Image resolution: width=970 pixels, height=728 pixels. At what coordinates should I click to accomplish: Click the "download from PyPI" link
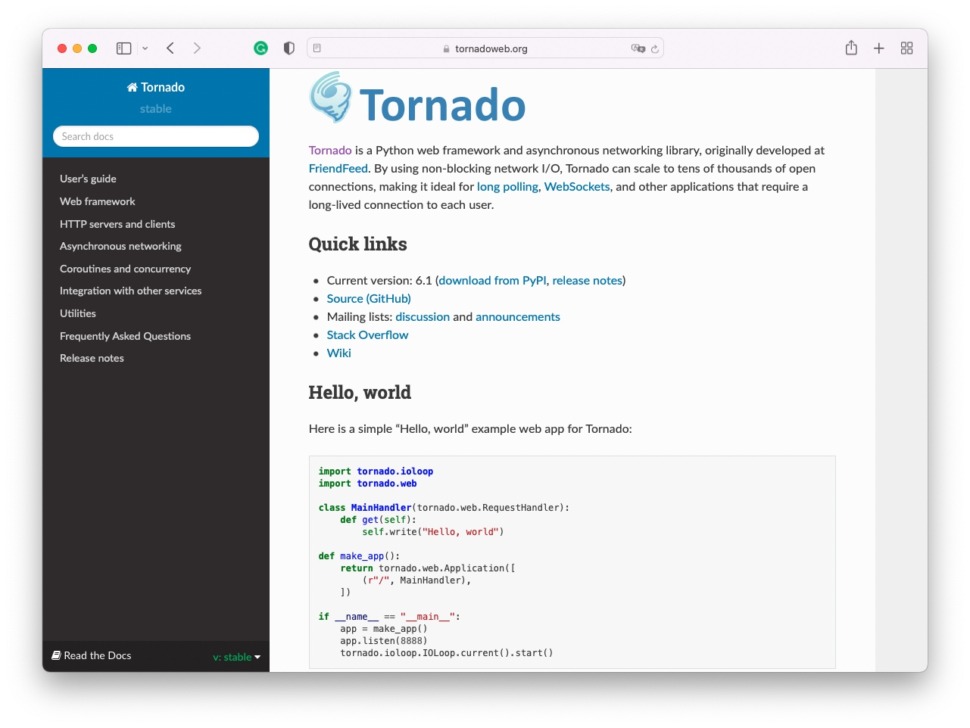tap(491, 280)
